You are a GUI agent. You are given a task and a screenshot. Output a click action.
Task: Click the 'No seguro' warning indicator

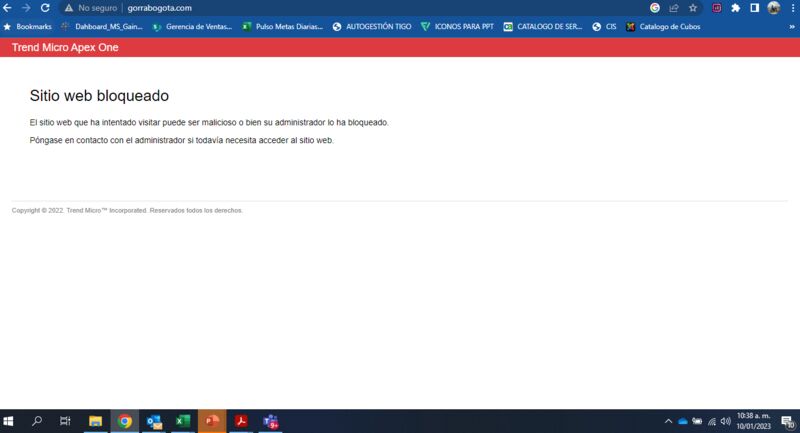point(91,8)
